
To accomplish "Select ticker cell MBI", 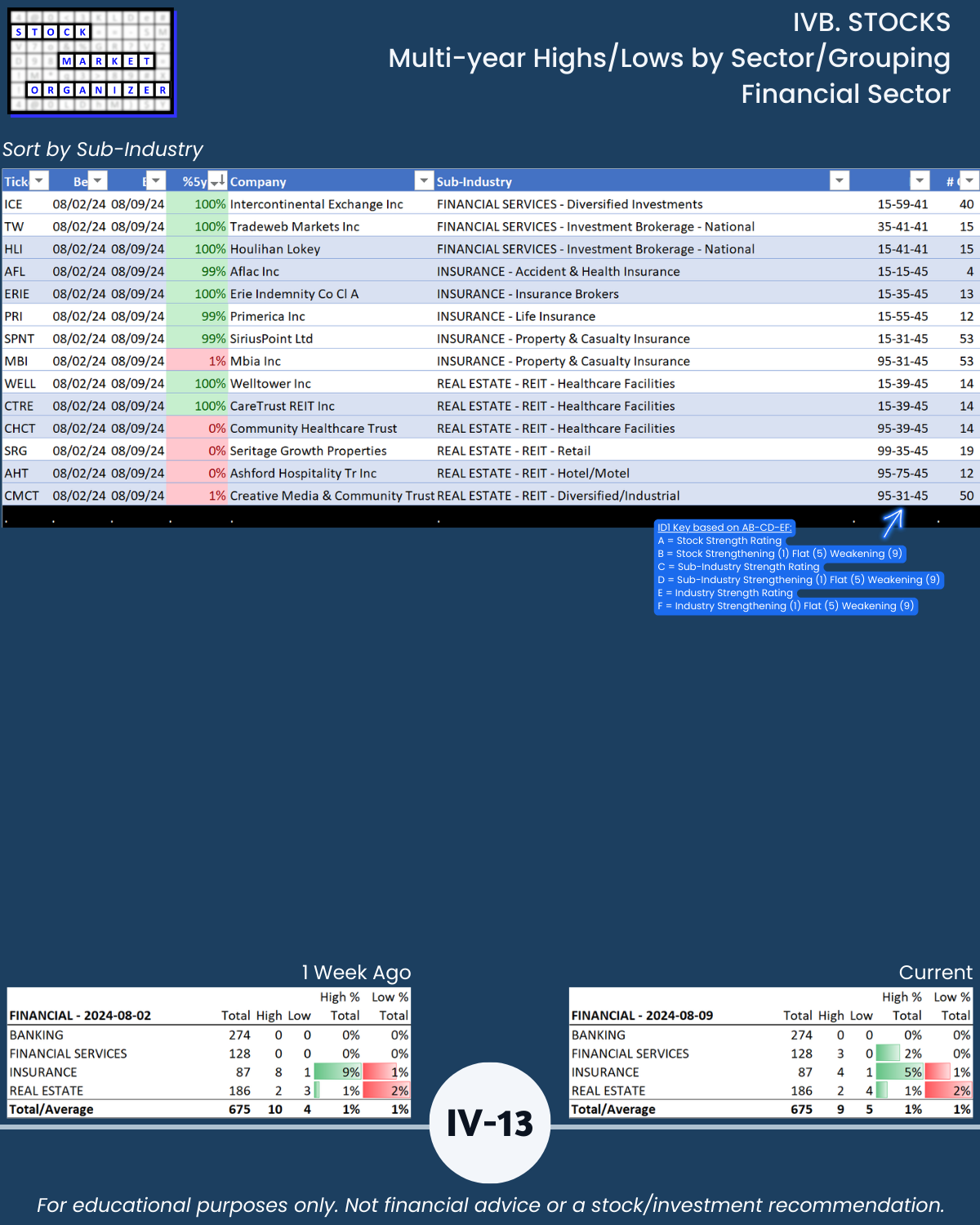I will [x=16, y=361].
